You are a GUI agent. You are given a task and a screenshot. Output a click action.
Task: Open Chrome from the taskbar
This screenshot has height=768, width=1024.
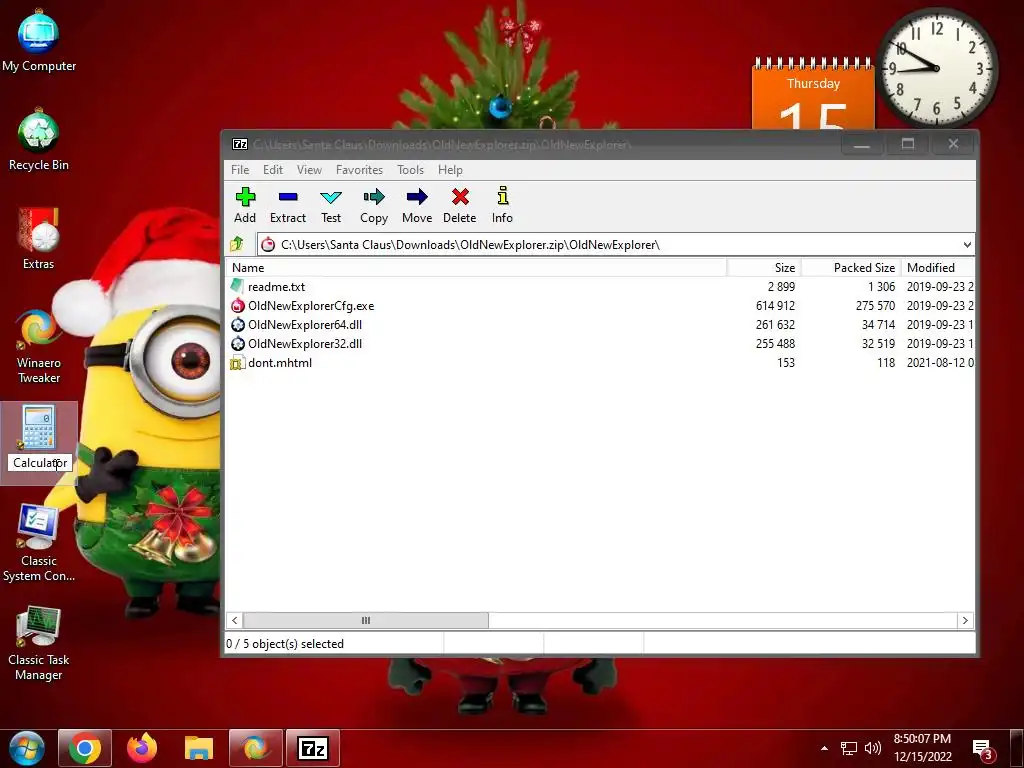[x=85, y=748]
